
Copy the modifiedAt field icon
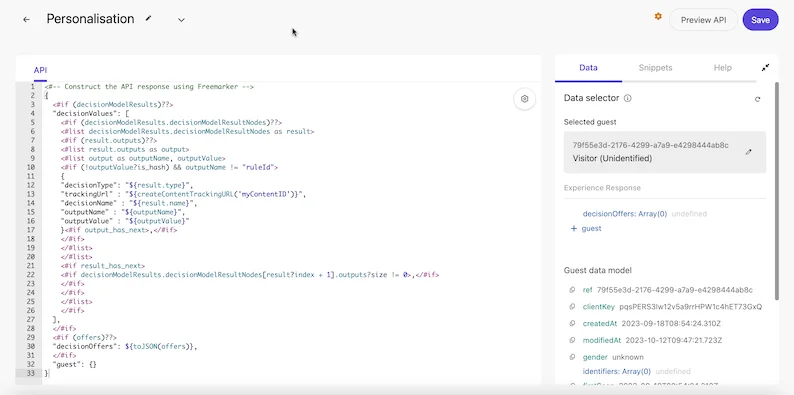(x=573, y=340)
